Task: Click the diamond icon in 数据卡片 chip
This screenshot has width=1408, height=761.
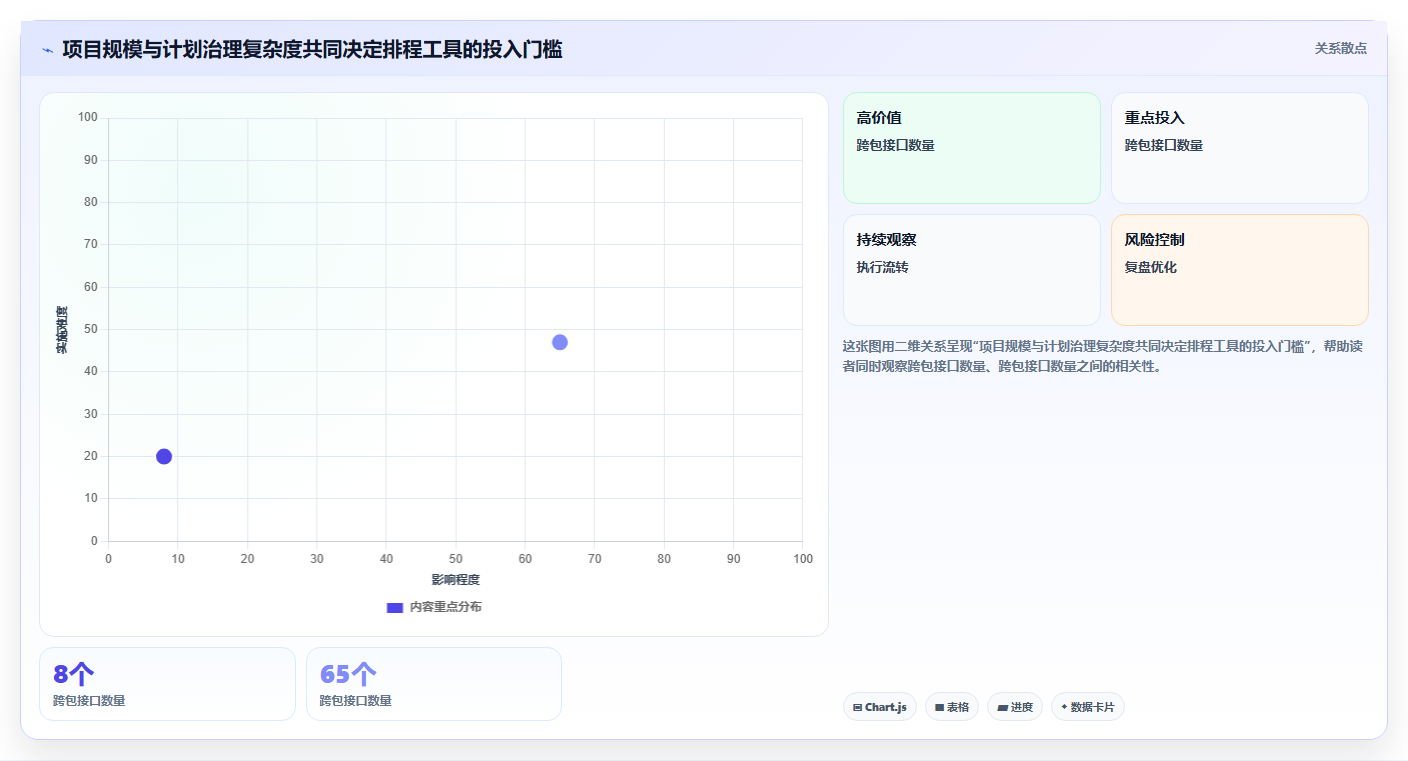Action: (1064, 707)
